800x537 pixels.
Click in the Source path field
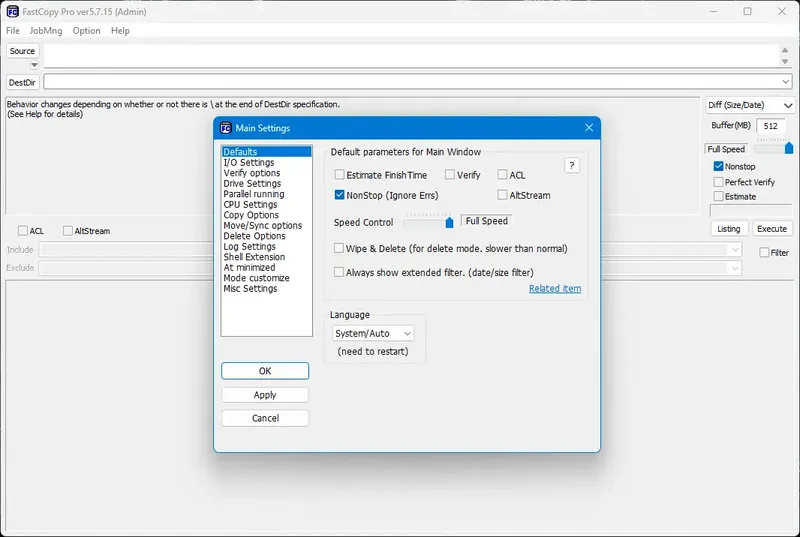(x=411, y=55)
